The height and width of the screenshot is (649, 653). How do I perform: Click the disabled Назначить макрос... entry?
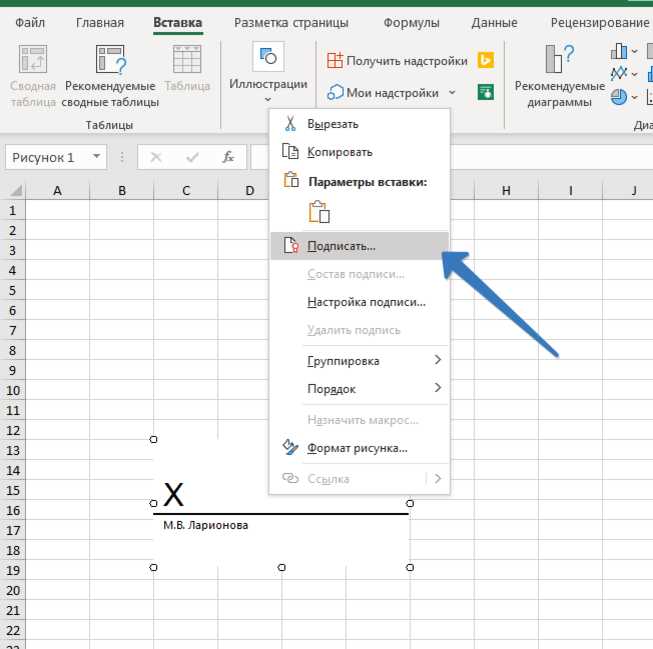(x=359, y=420)
